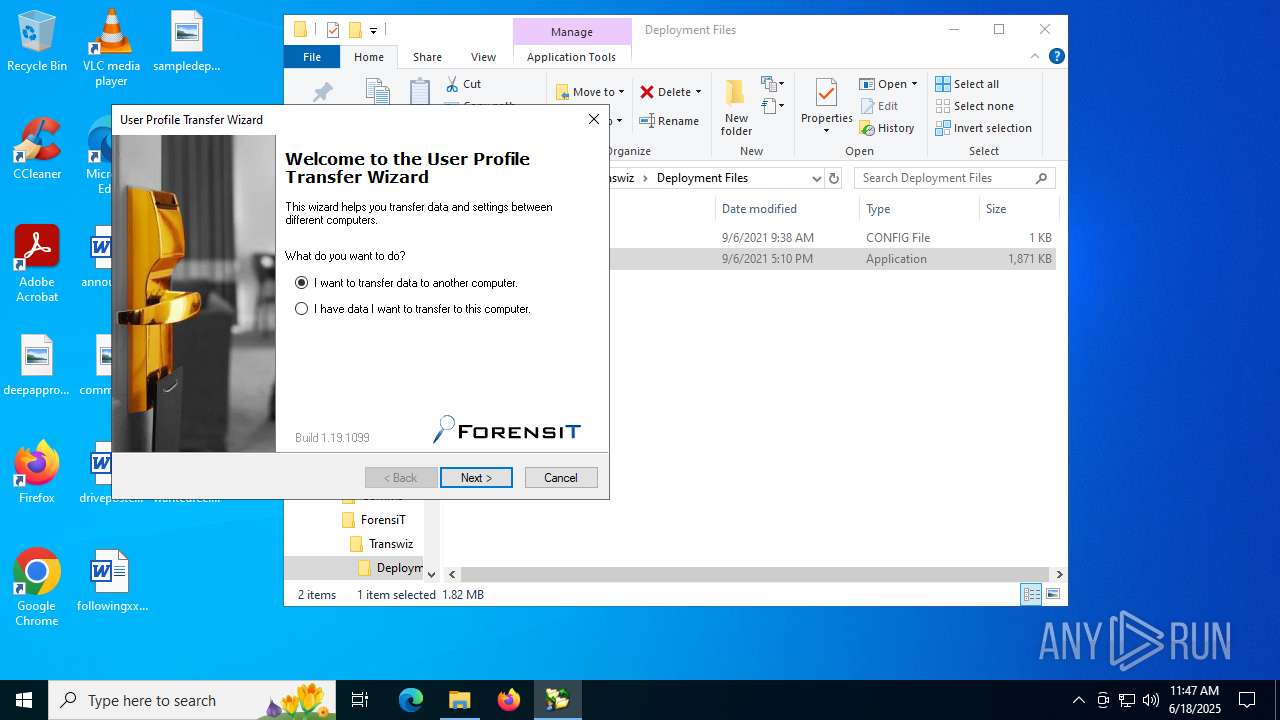Open Explorer Help question mark icon

pyautogui.click(x=1056, y=56)
